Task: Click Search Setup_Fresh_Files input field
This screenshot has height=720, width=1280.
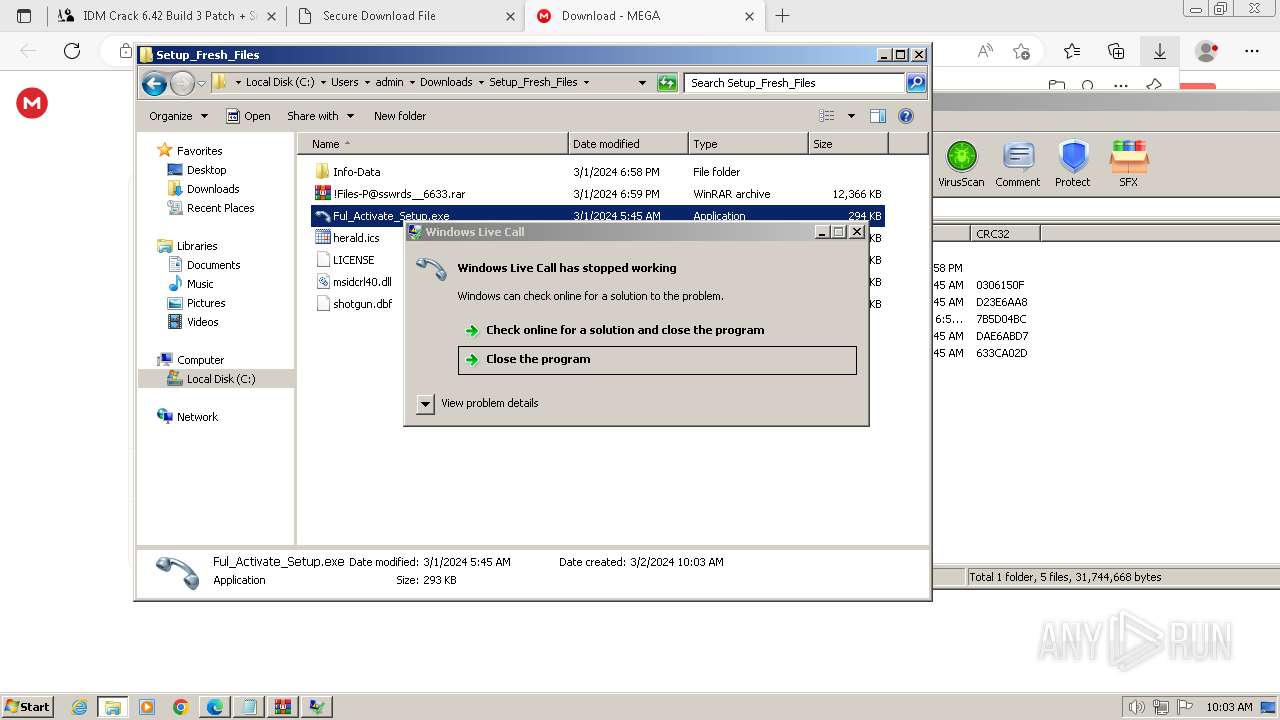Action: pos(795,83)
